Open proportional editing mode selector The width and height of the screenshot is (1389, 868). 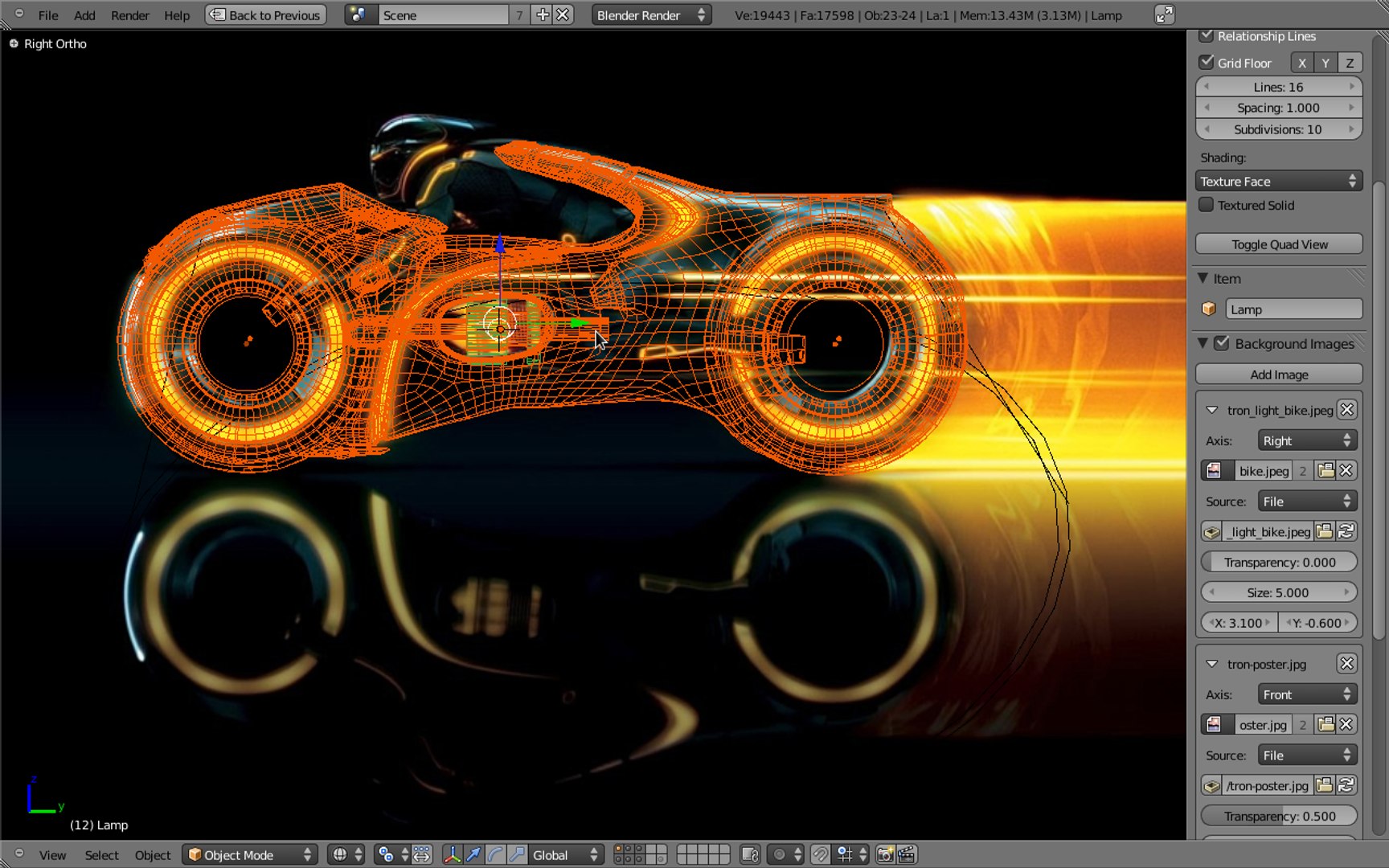click(x=787, y=854)
